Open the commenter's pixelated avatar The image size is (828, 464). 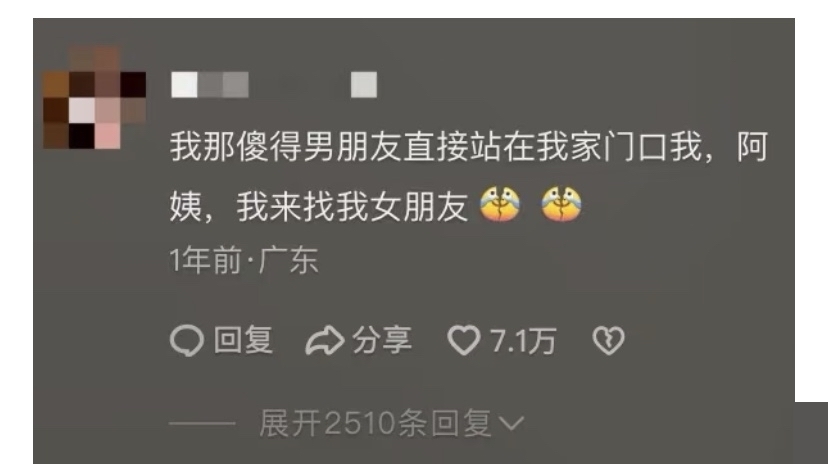95,97
